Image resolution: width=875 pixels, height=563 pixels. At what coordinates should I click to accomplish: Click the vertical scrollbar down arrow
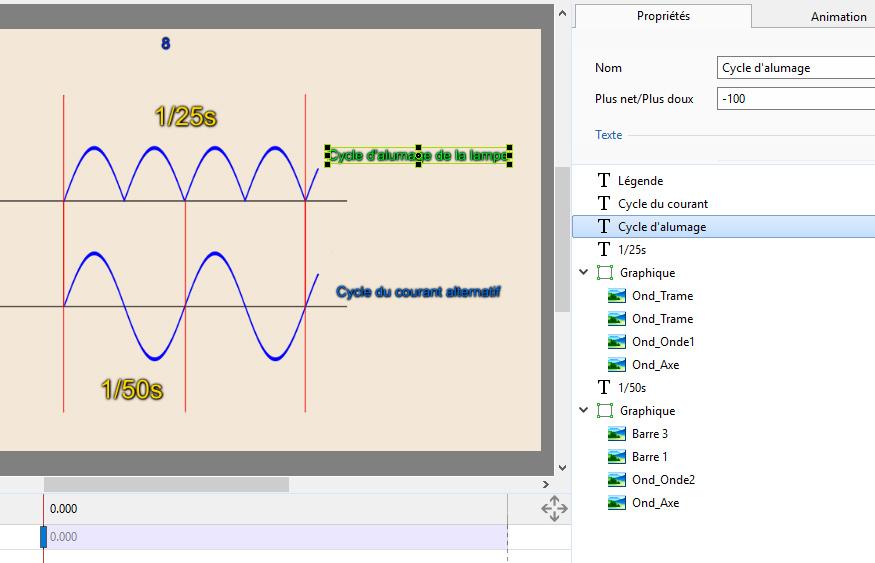coord(562,468)
